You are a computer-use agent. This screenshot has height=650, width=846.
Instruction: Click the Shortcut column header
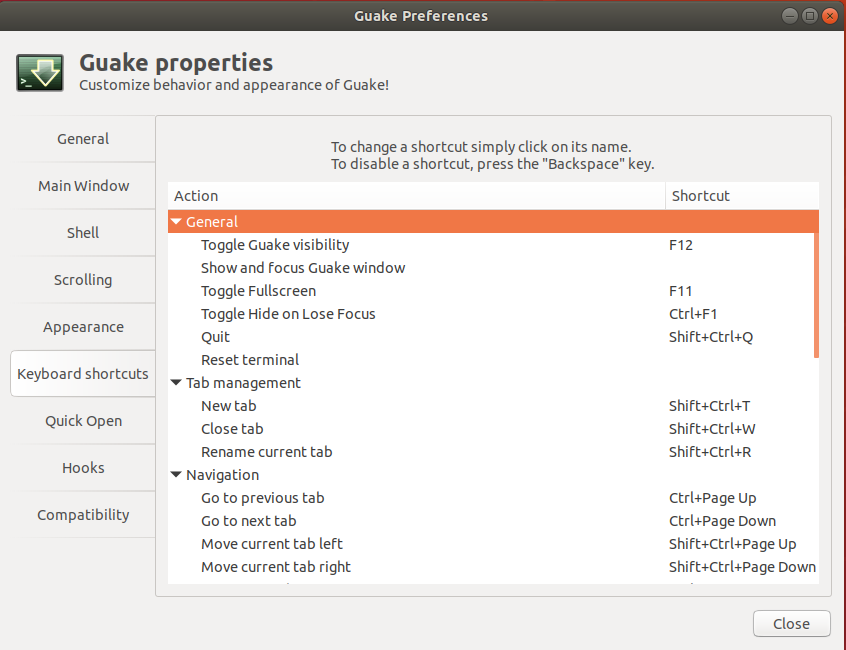(742, 196)
